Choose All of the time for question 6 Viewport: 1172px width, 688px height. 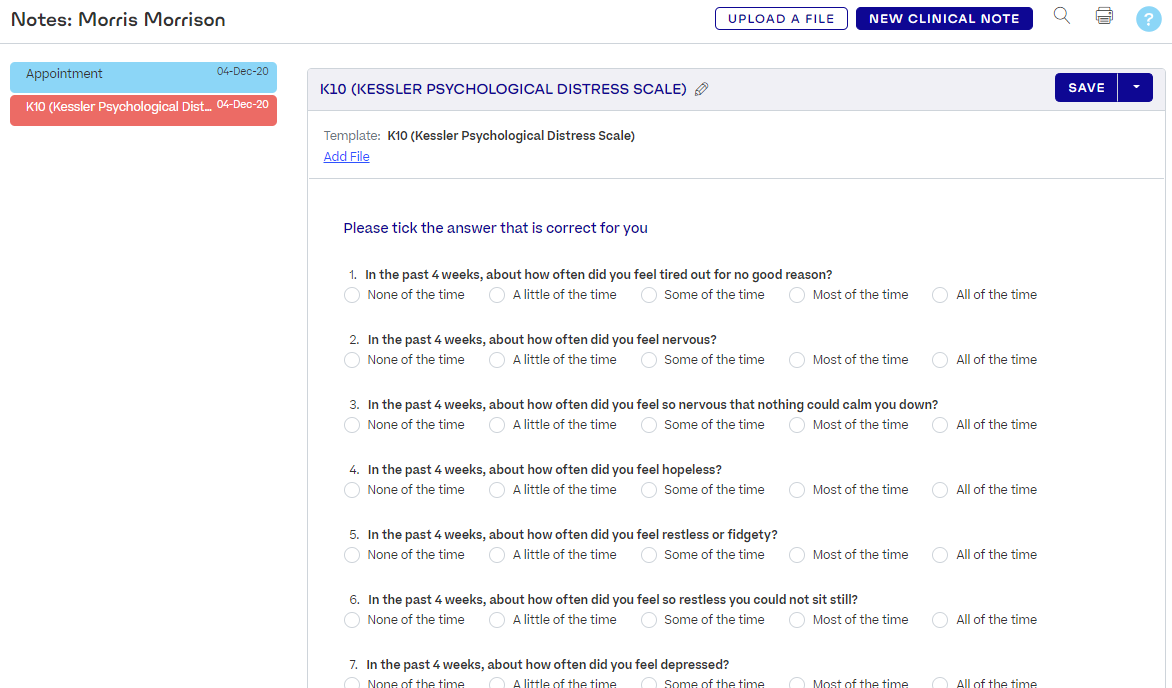[939, 619]
